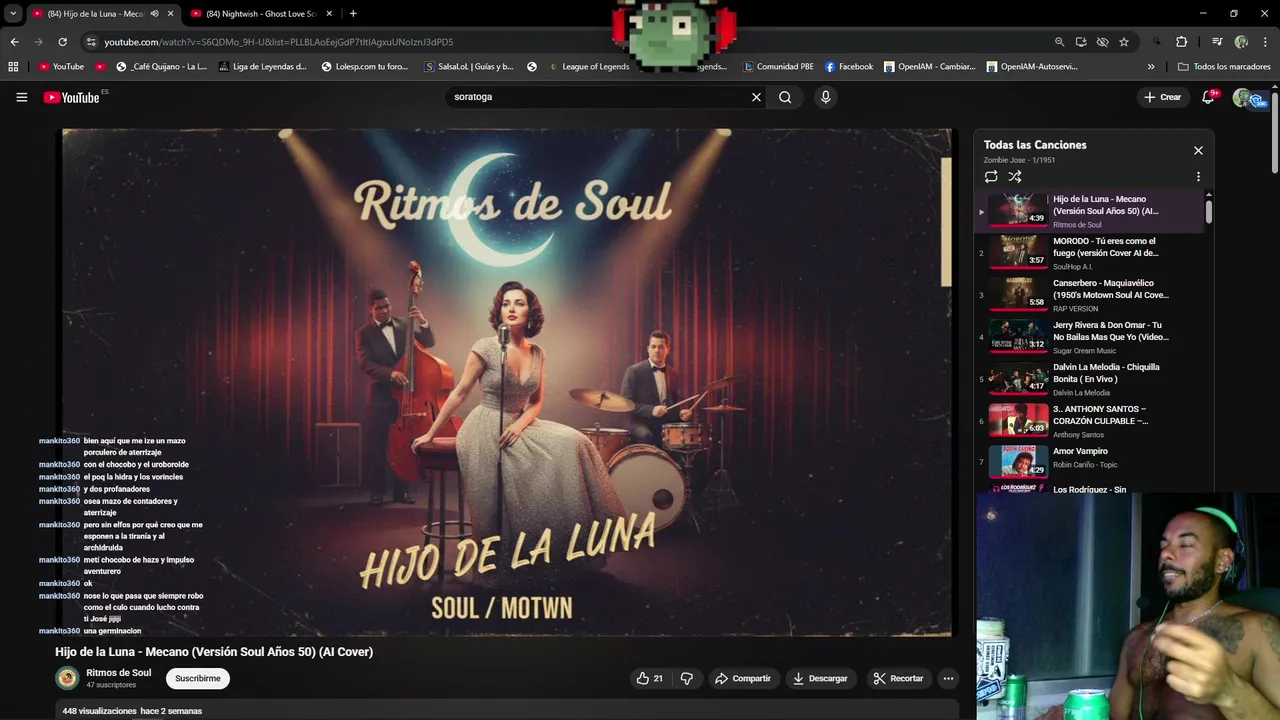View site information icon in address bar
The height and width of the screenshot is (720, 1280).
pyautogui.click(x=91, y=42)
